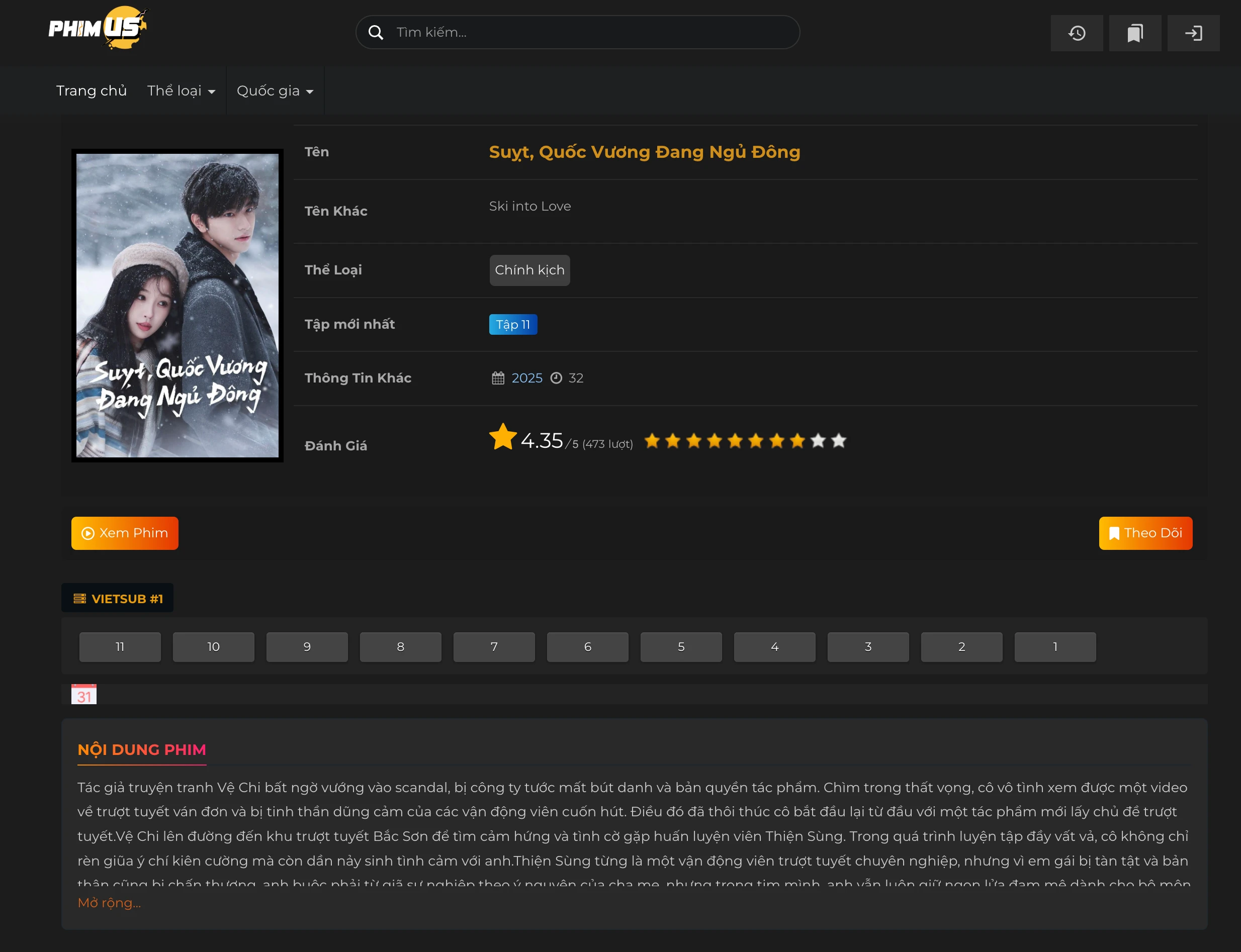This screenshot has height=952, width=1241.
Task: Open the saved bookmarks icon
Action: tap(1135, 33)
